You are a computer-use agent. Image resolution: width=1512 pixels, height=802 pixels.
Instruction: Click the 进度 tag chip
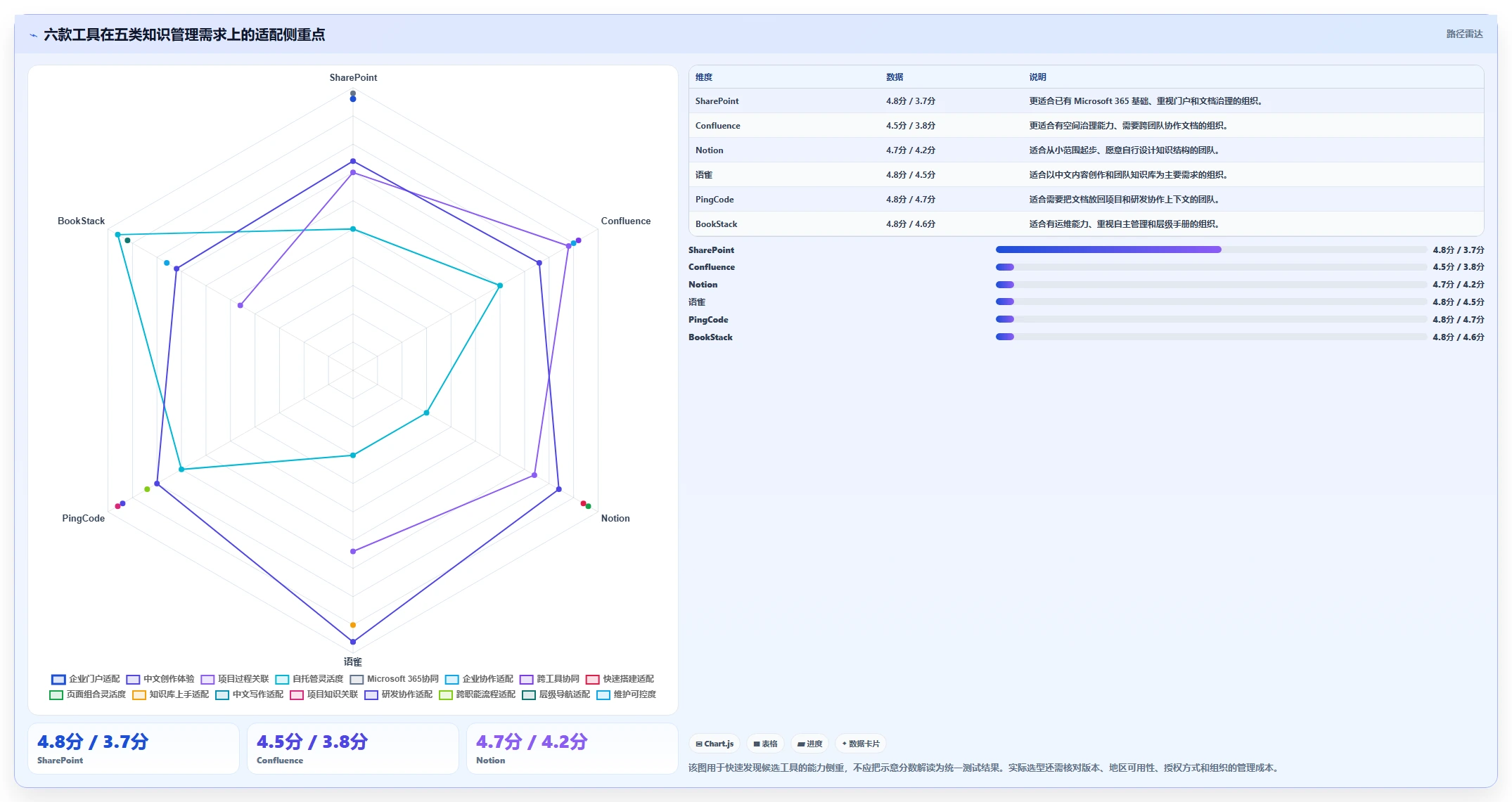810,744
